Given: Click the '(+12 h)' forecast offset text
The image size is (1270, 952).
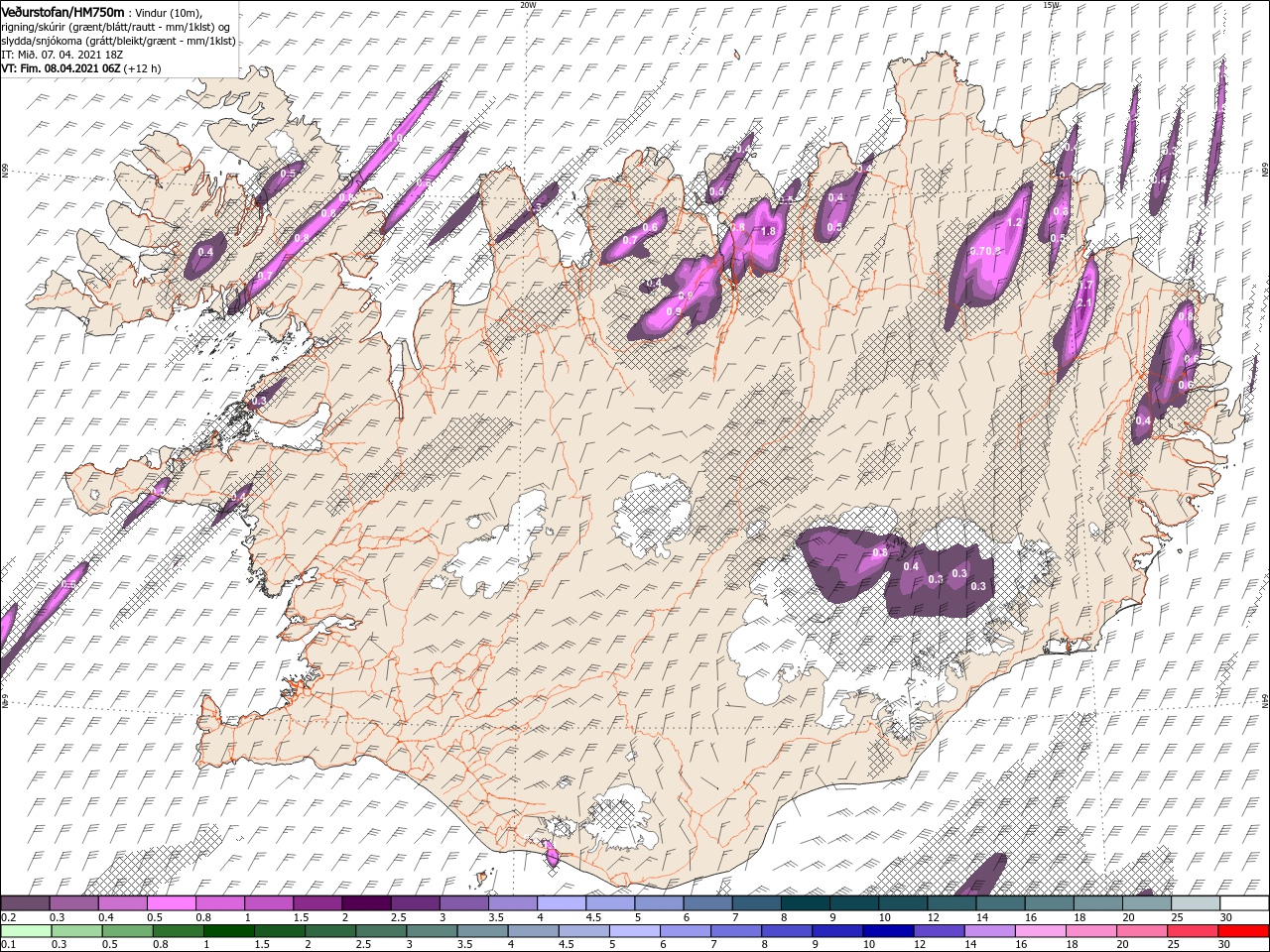Looking at the screenshot, I should tap(143, 68).
